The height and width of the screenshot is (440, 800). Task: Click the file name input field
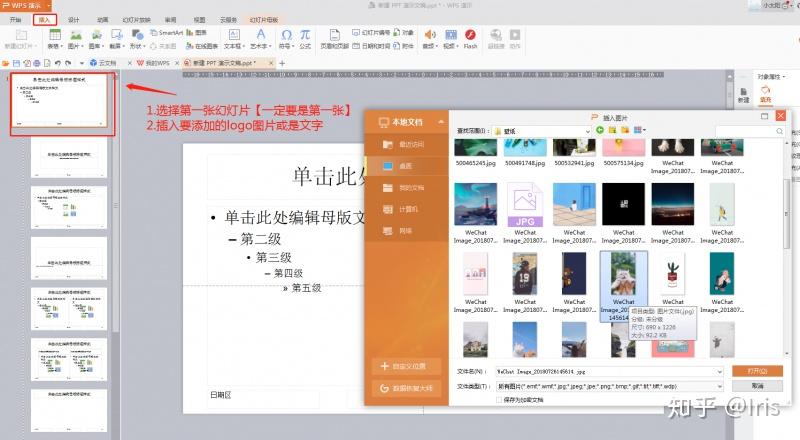pyautogui.click(x=607, y=372)
